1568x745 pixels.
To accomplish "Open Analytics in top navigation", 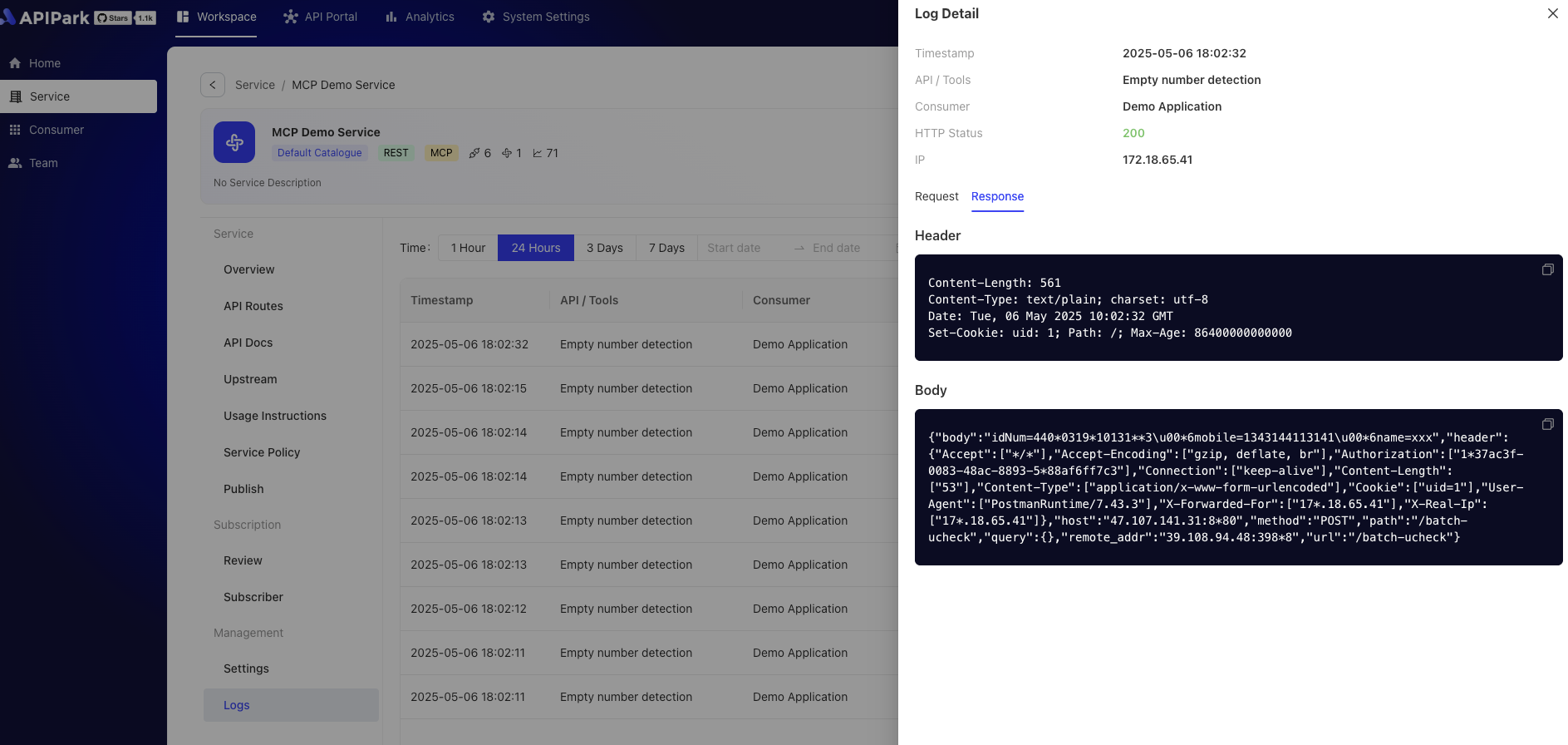I will 420,17.
